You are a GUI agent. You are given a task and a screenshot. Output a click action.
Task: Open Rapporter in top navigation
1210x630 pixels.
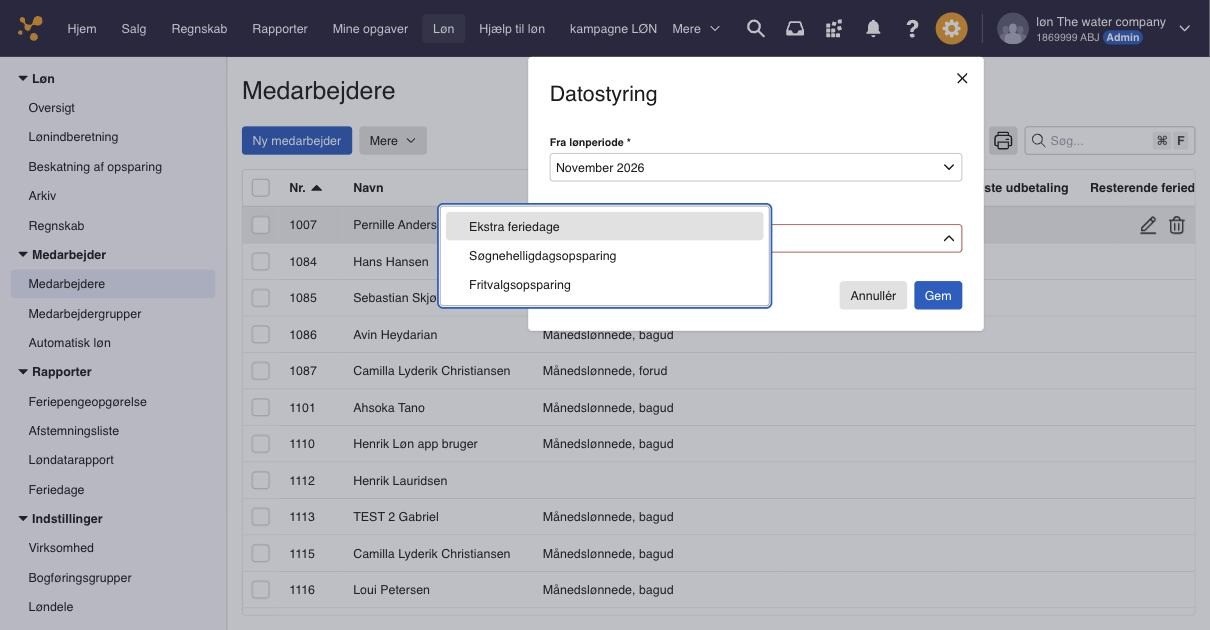280,29
